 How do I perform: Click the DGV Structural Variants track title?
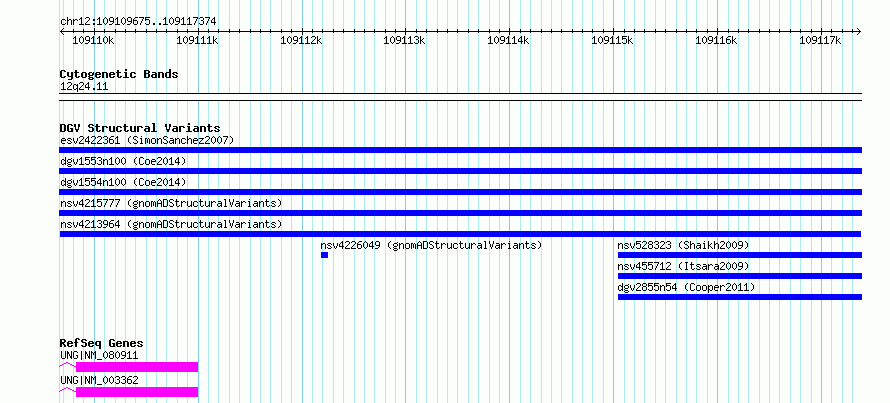point(140,128)
